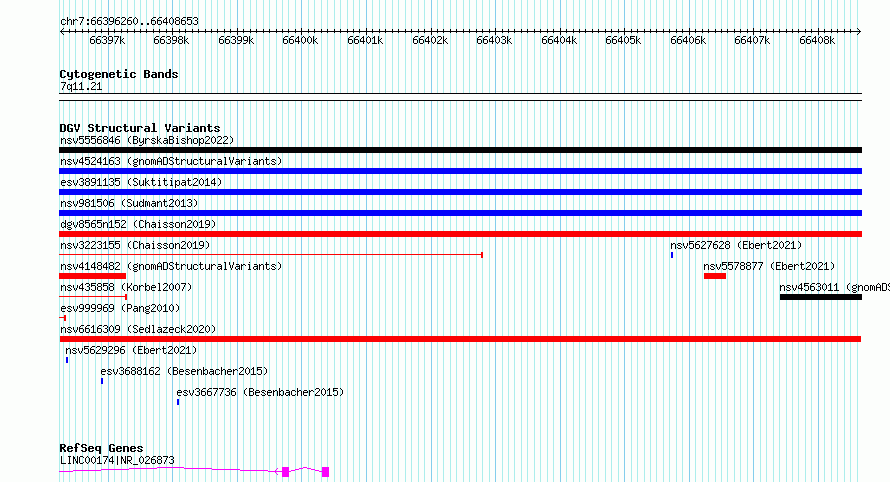Select the blue esv3688162 marker
The width and height of the screenshot is (890, 482).
point(102,381)
